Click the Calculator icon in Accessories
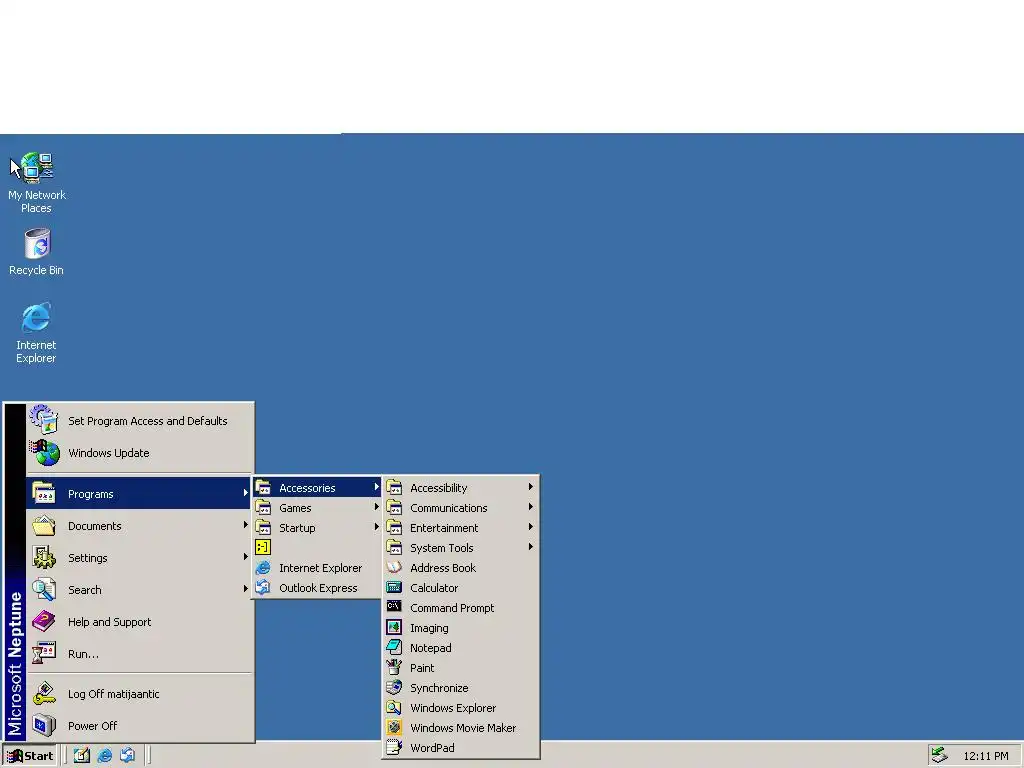This screenshot has width=1024, height=768. (394, 588)
